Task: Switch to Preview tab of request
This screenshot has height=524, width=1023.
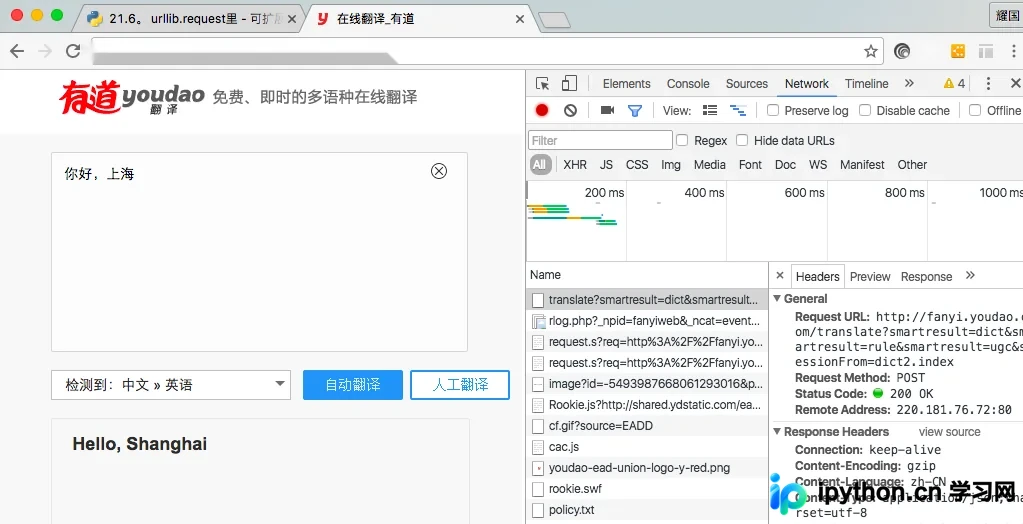Action: point(870,277)
